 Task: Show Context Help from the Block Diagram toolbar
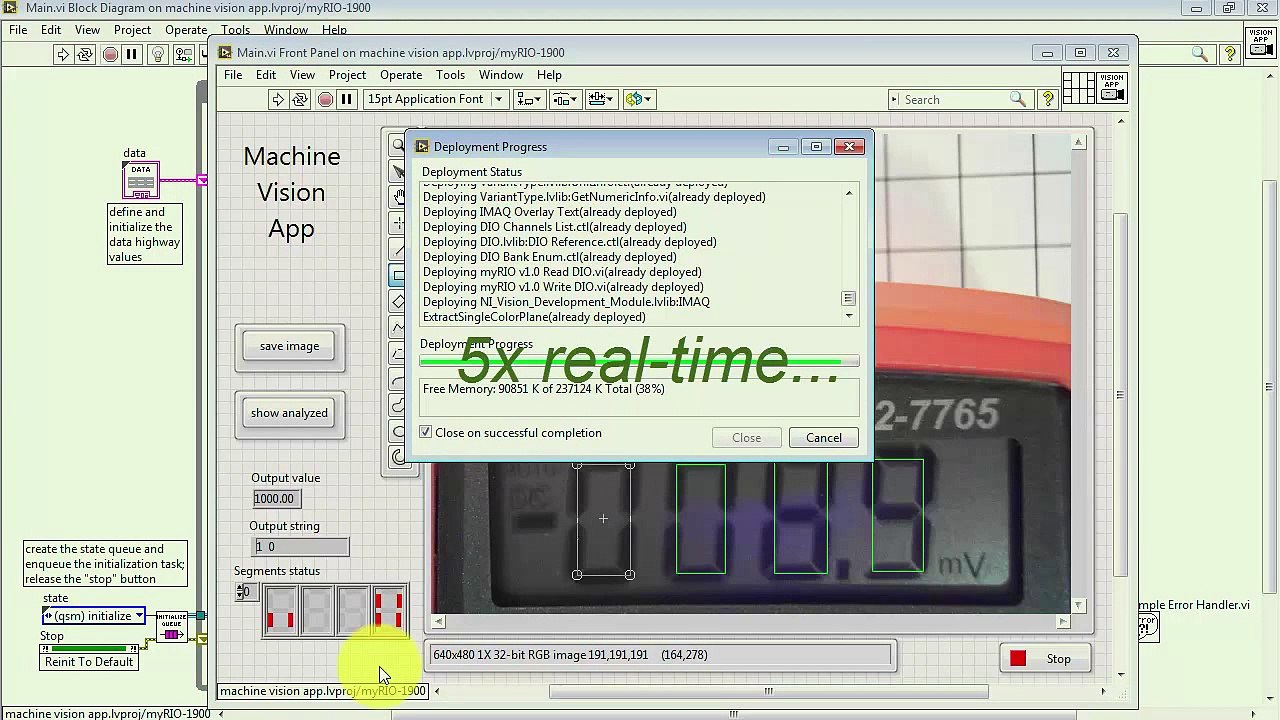[1230, 55]
